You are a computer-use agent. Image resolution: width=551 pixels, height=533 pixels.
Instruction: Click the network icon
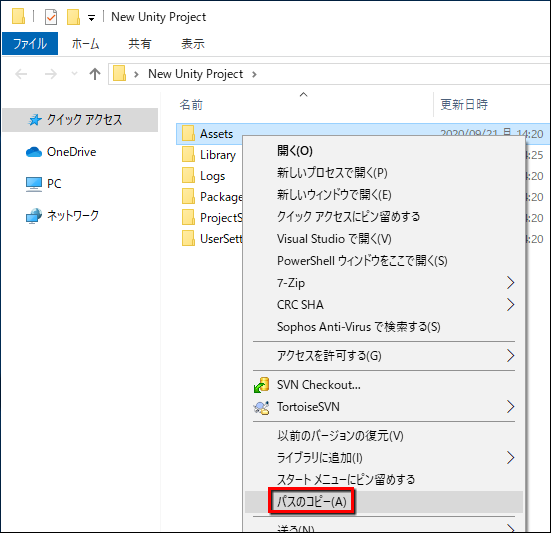[34, 216]
